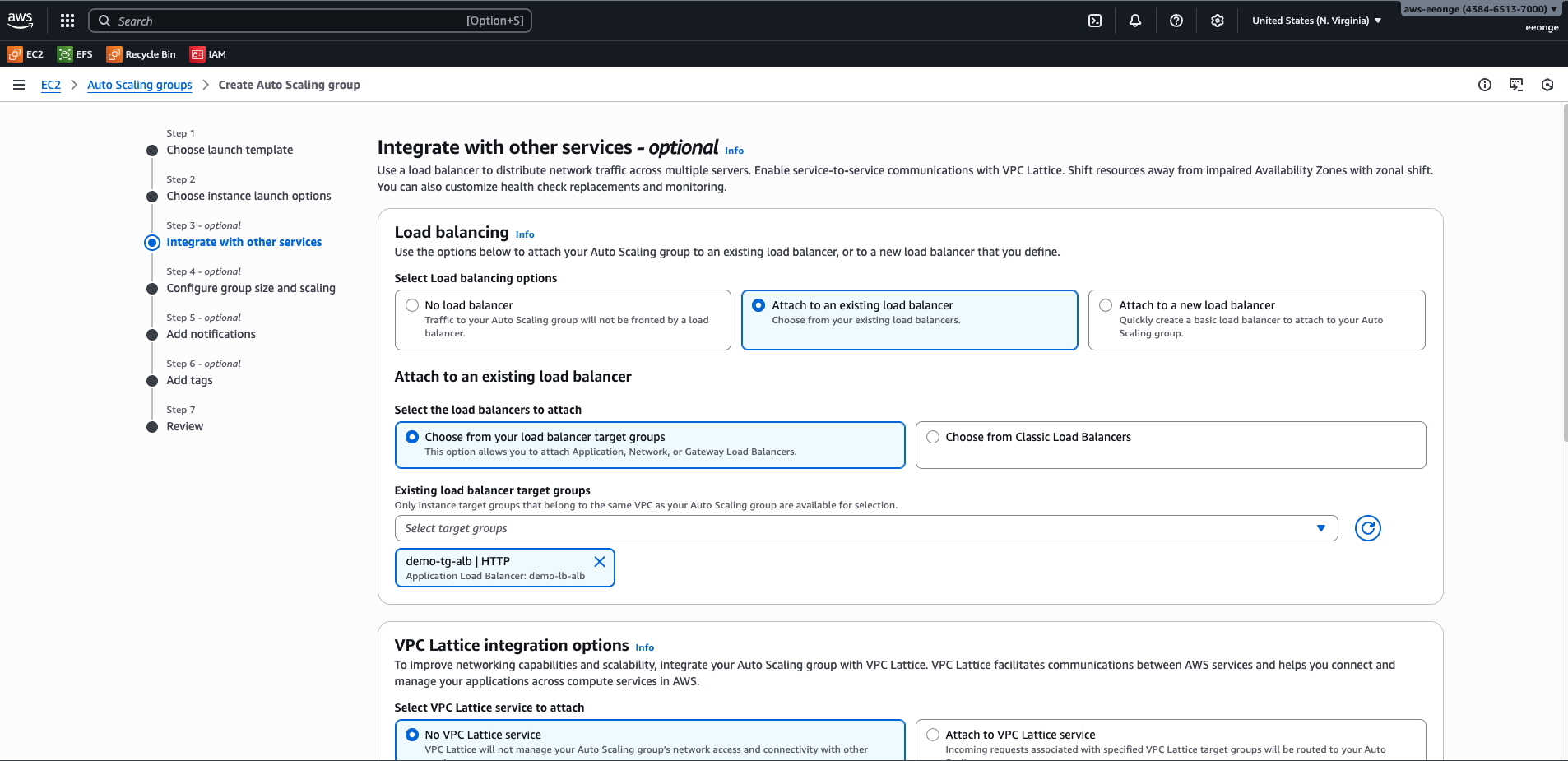
Task: Open the notifications bell
Action: (x=1135, y=21)
